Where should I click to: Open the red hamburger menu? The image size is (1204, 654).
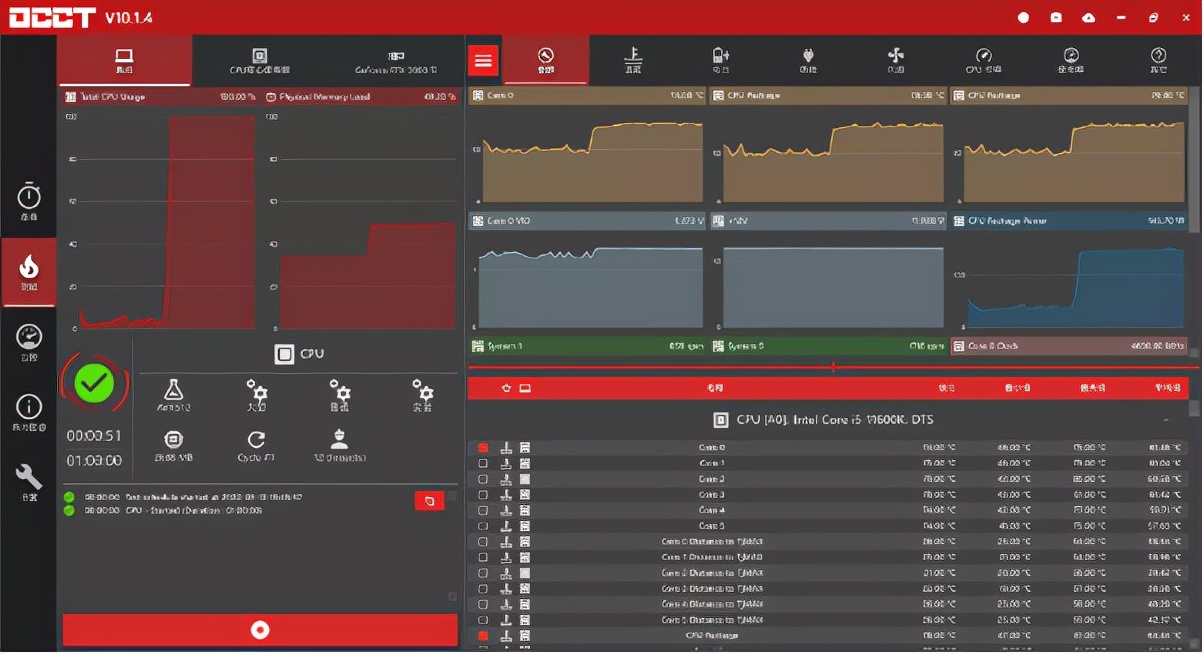coord(484,60)
